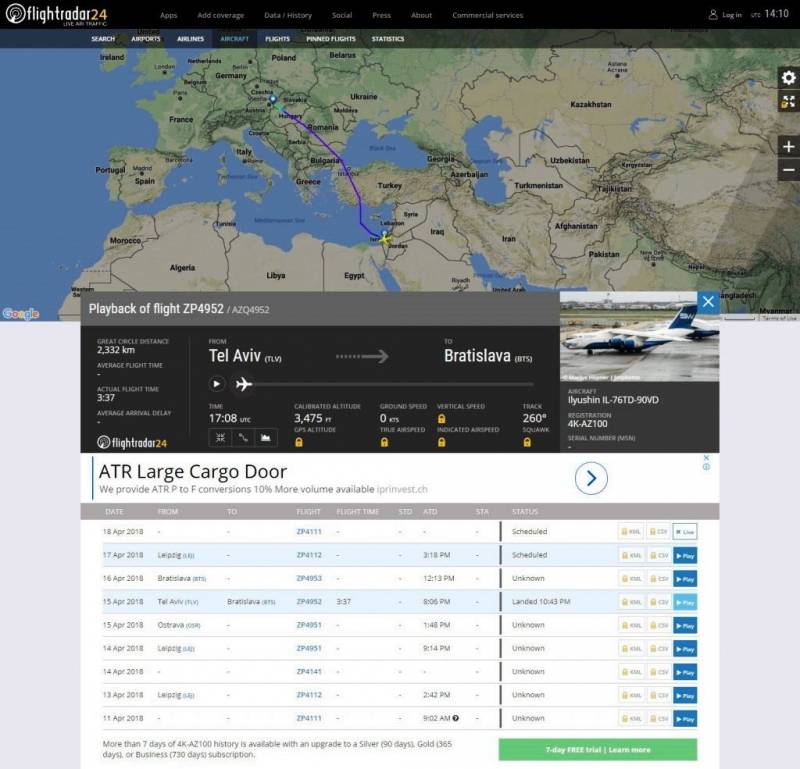Switch to the Flights tab
The width and height of the screenshot is (800, 769).
(277, 39)
